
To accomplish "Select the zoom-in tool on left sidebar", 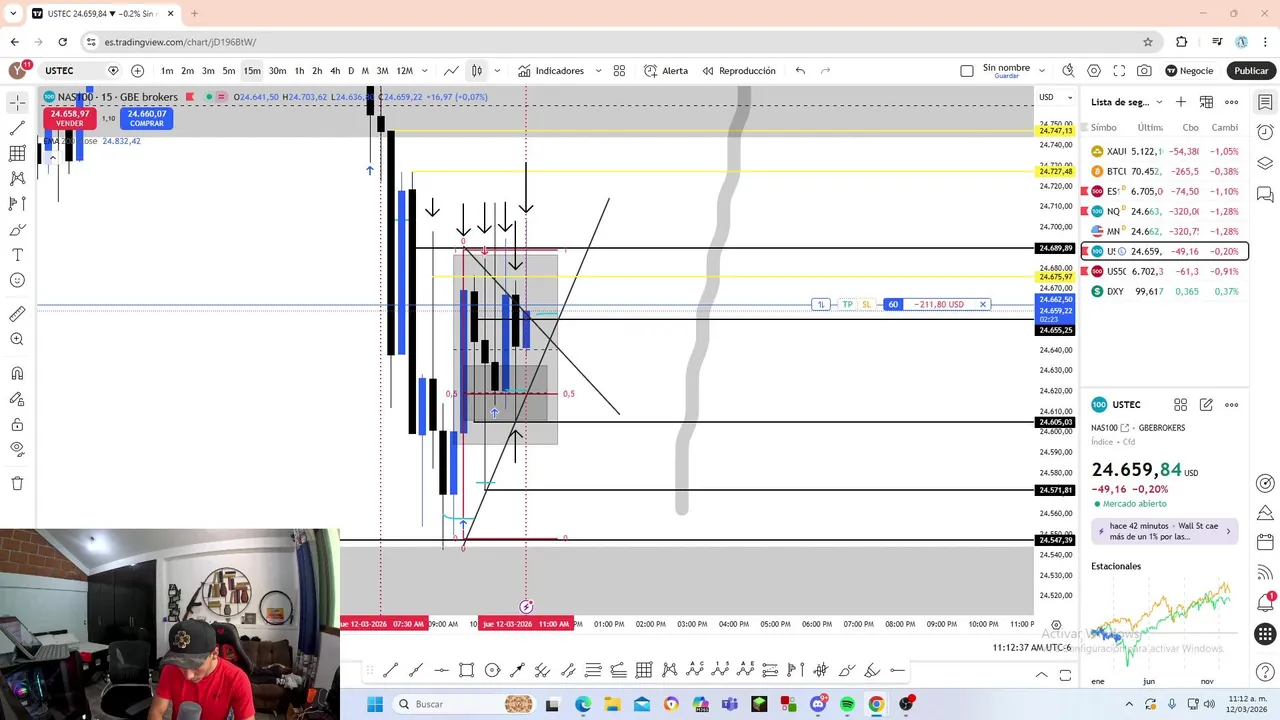I will [17, 340].
